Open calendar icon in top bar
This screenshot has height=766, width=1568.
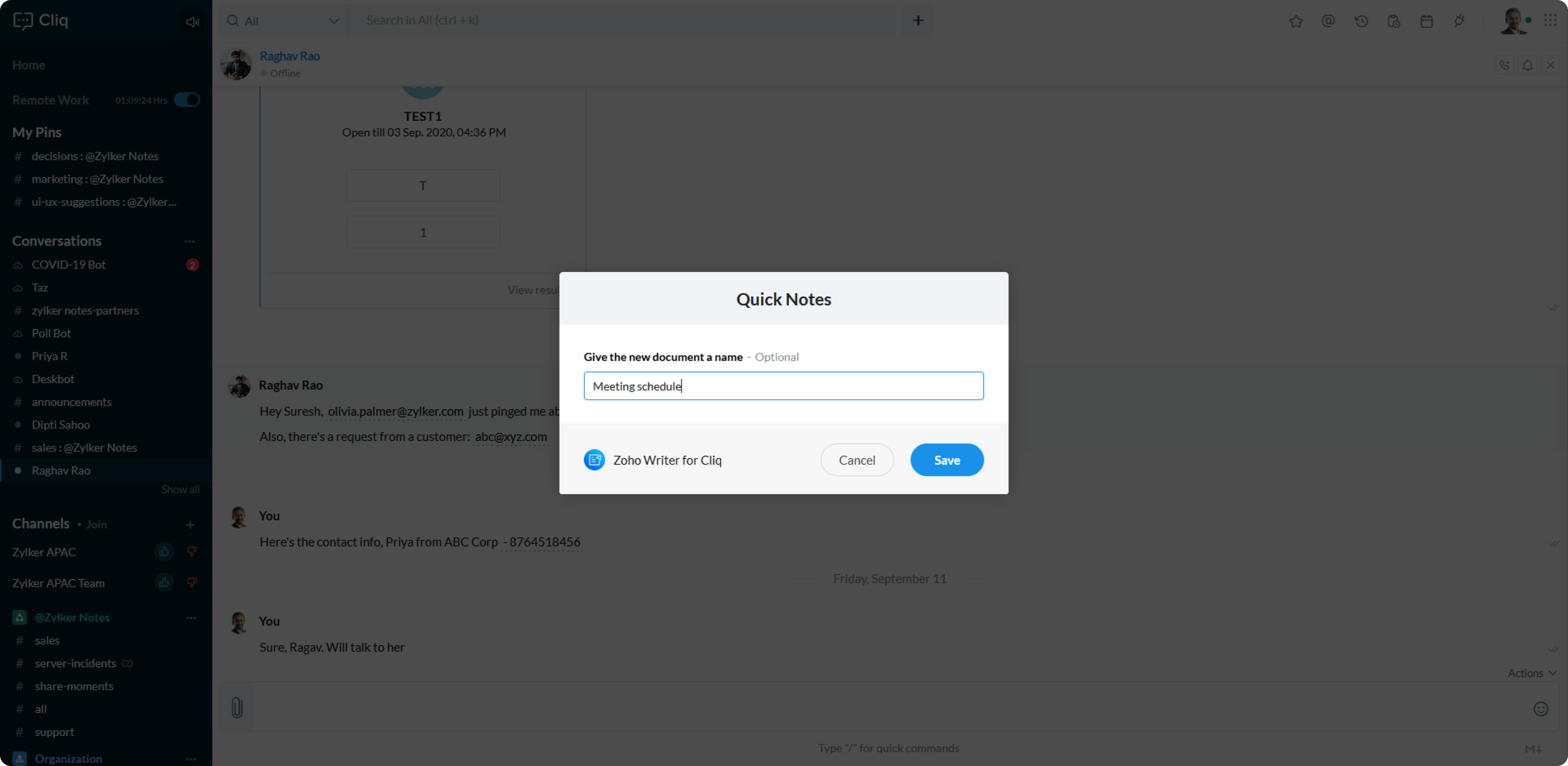pos(1426,21)
